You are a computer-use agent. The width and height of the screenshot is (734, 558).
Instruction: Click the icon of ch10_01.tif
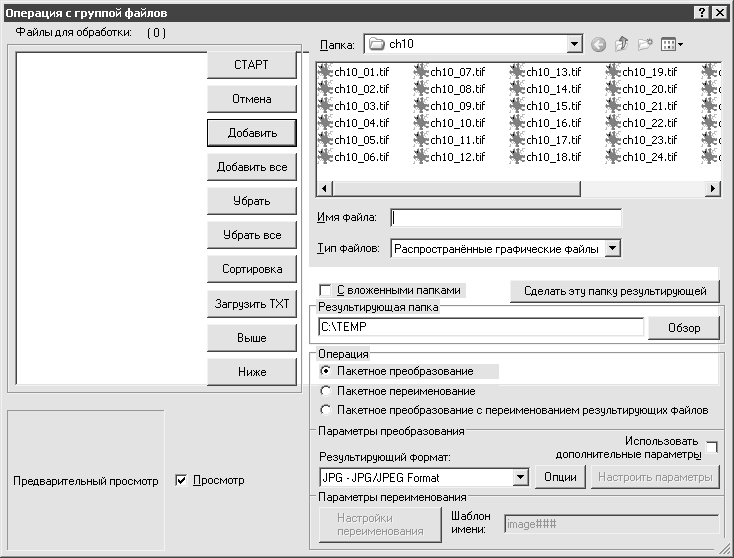tap(325, 72)
